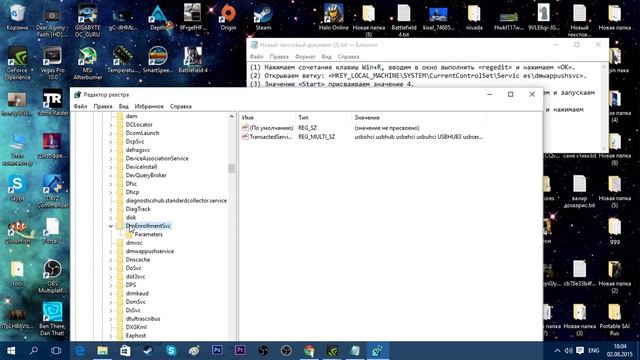This screenshot has width=640, height=360.
Task: Select the TransactedServi... value row
Action: coord(362,137)
